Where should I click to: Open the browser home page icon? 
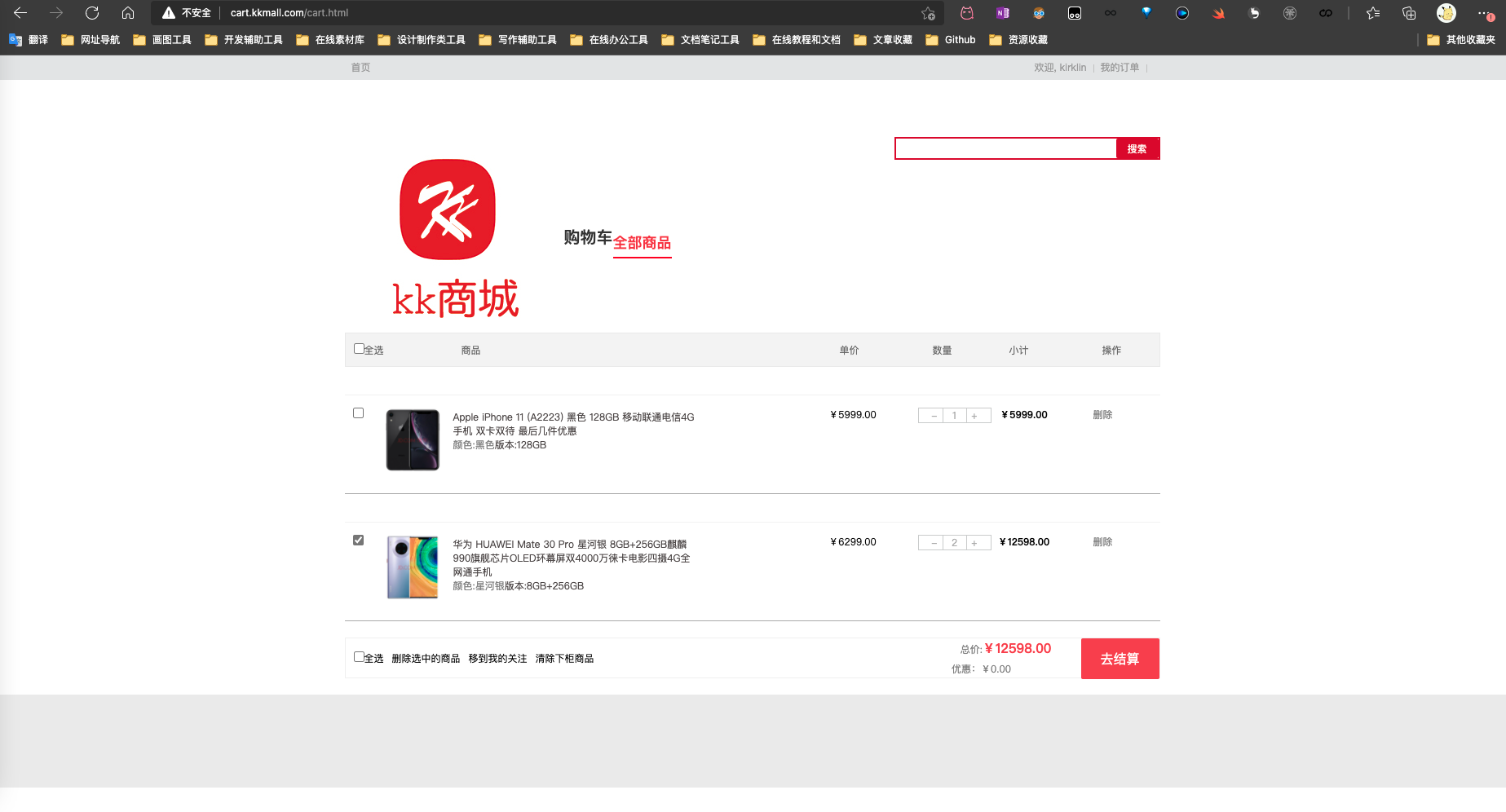pos(128,13)
